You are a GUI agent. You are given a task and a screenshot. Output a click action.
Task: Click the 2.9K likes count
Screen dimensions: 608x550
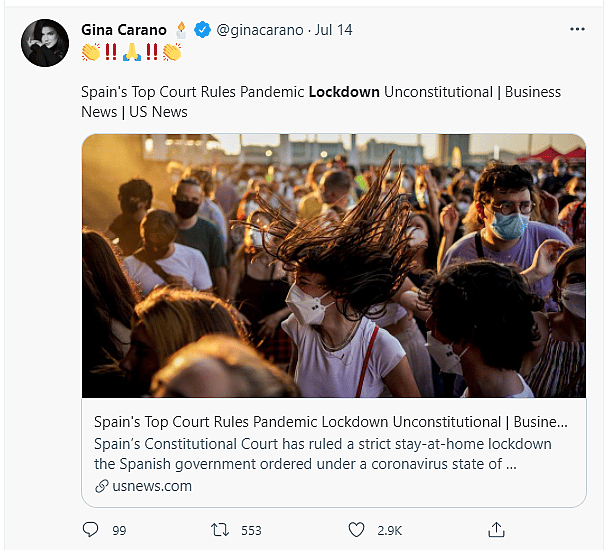(389, 530)
